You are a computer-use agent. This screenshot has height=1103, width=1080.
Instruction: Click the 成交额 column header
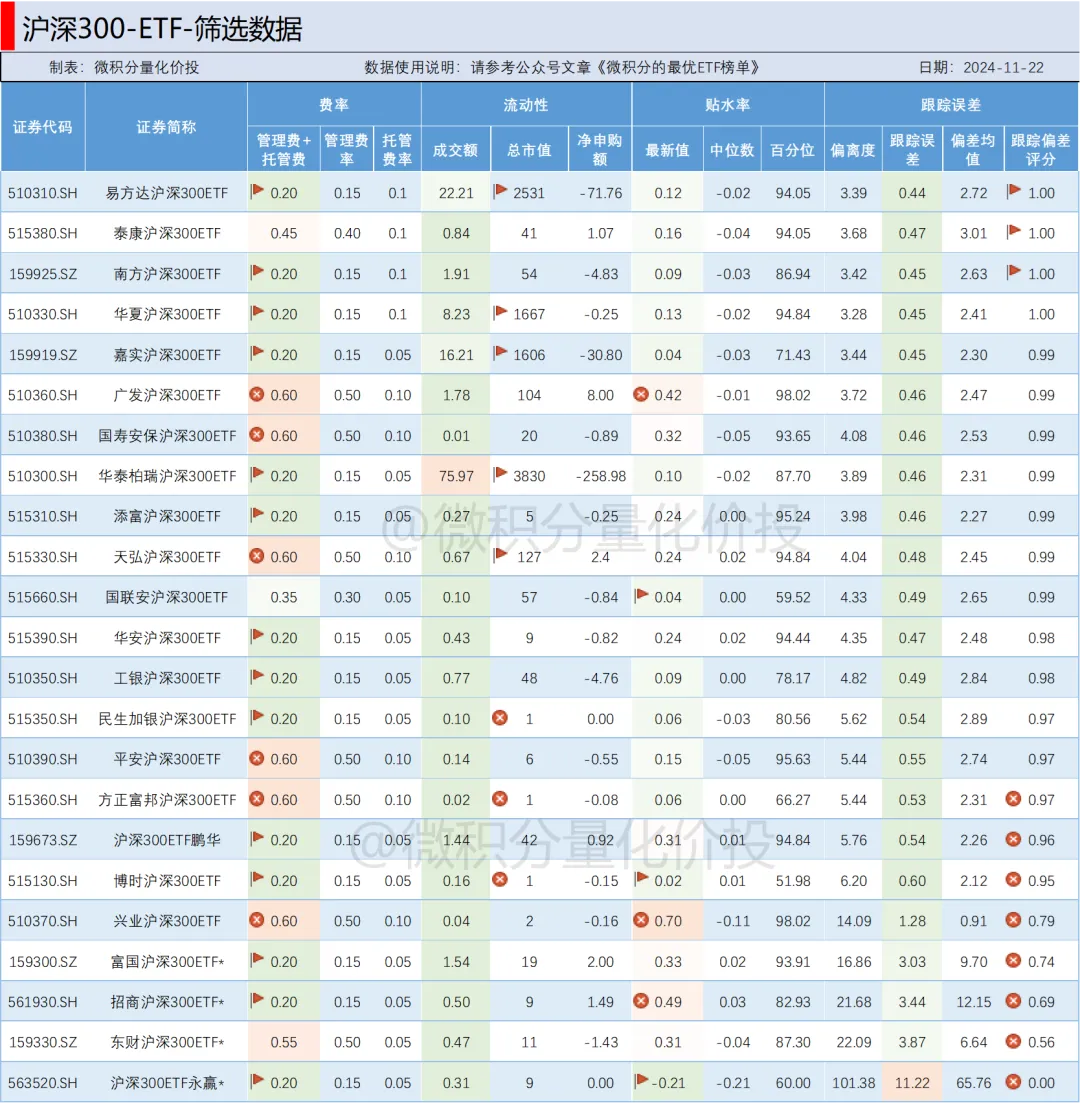(x=455, y=150)
